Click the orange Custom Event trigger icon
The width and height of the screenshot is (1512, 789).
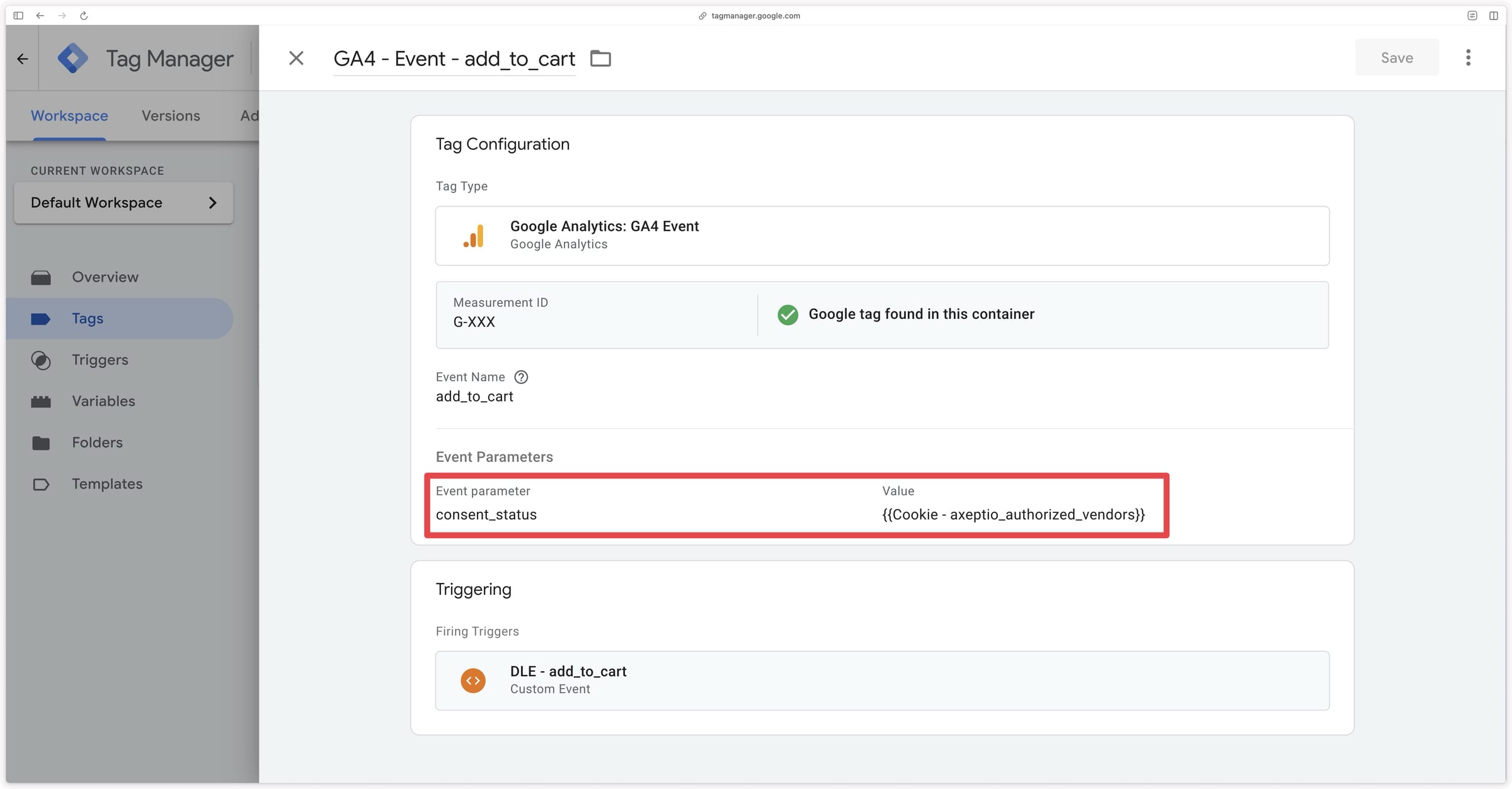point(473,681)
